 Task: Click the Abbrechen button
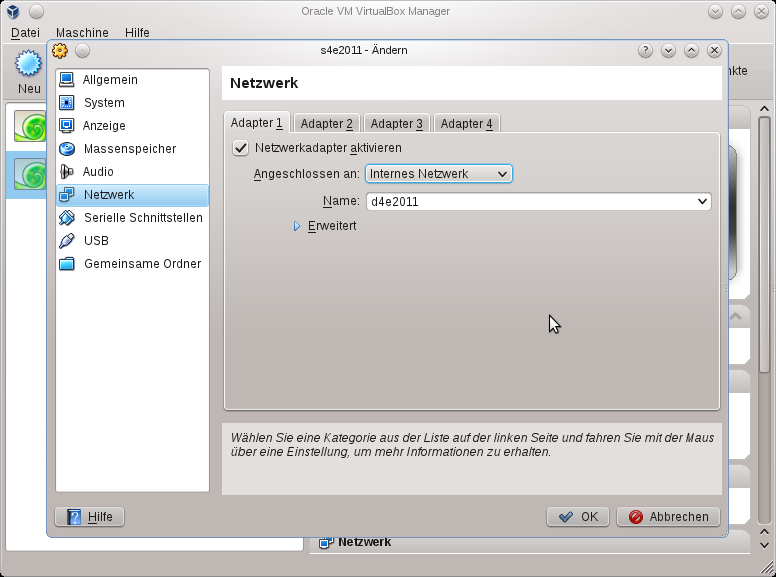point(669,517)
